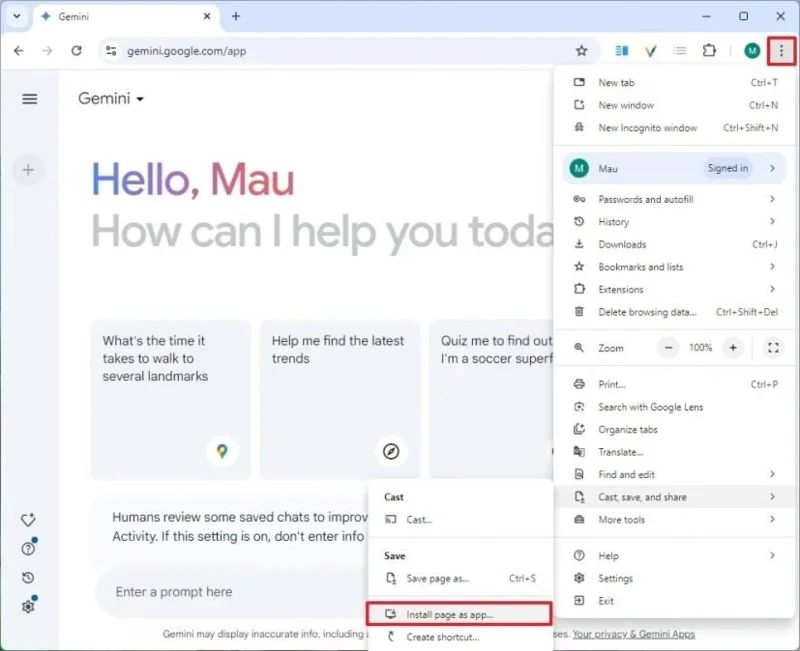Expand the Gemini model dropdown
800x651 pixels.
point(111,98)
